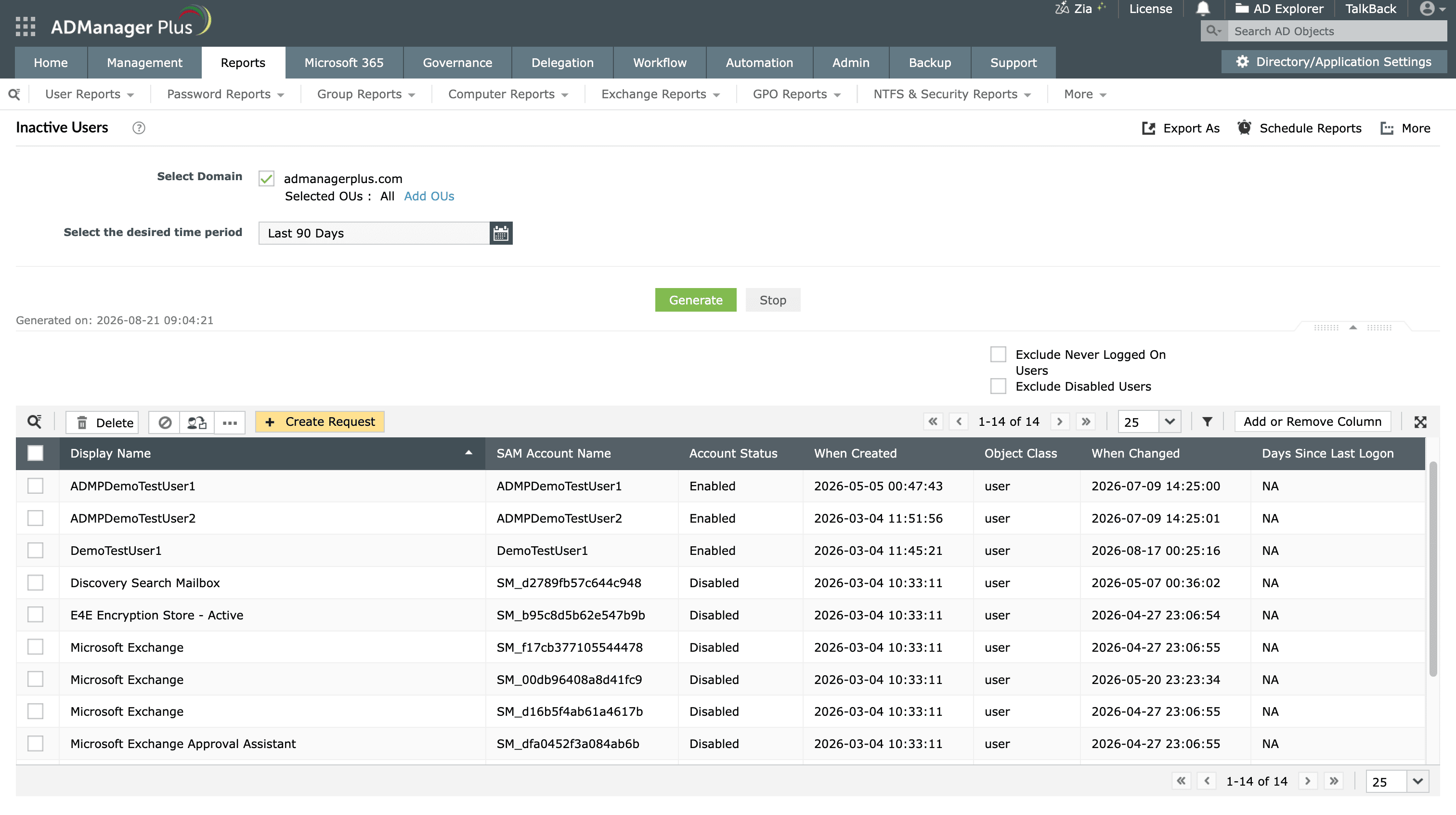This screenshot has height=815, width=1456.
Task: Click the AD object search magnifier icon
Action: coord(1213,31)
